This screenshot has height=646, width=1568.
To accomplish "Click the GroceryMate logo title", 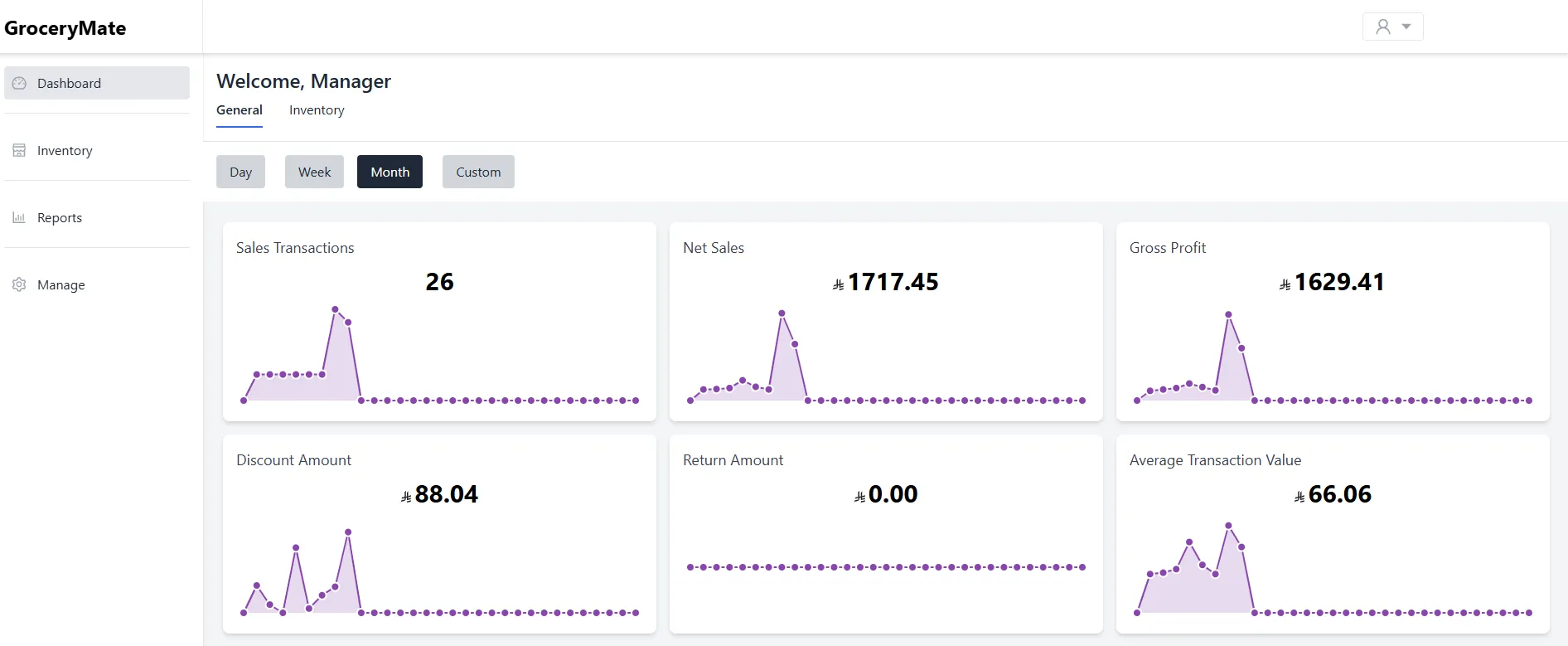I will pyautogui.click(x=65, y=28).
